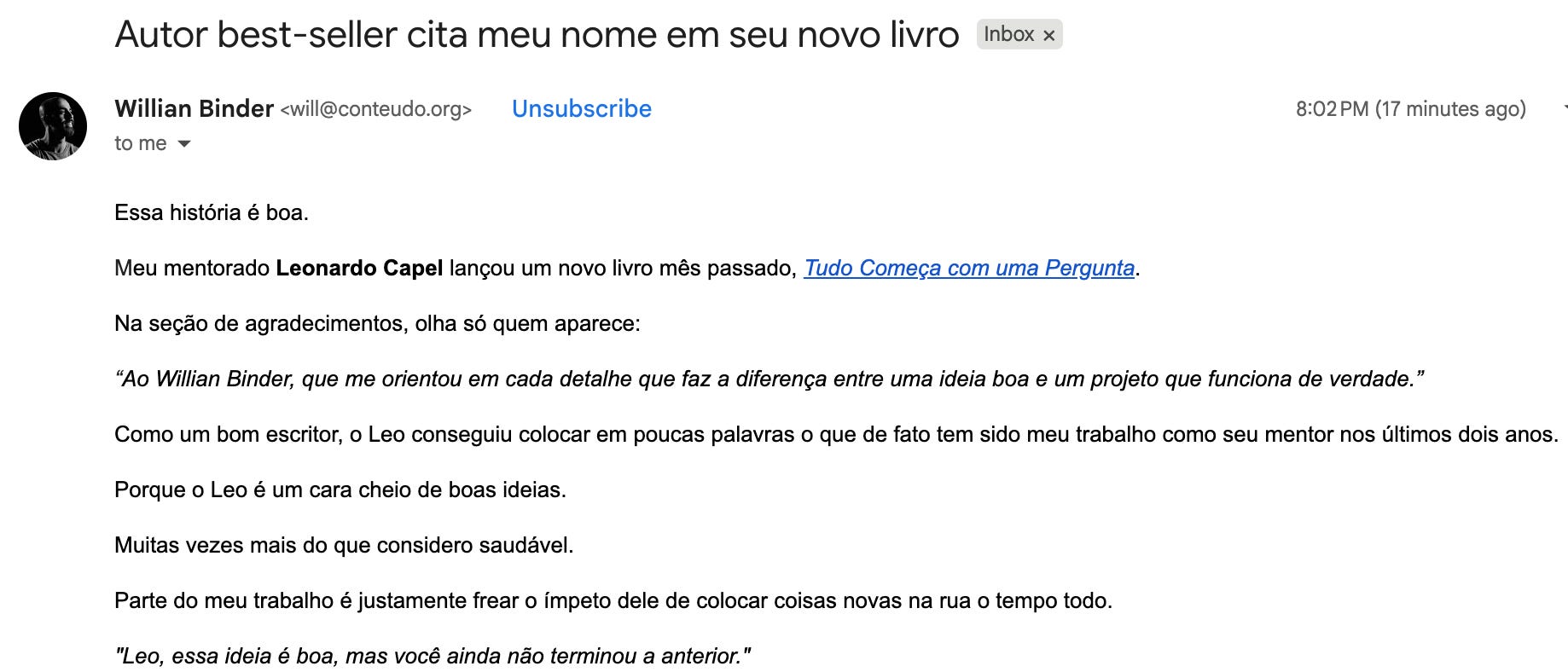Click the italic quote starting "Ao Willian Binder"
The image size is (1568, 672).
pyautogui.click(x=769, y=379)
